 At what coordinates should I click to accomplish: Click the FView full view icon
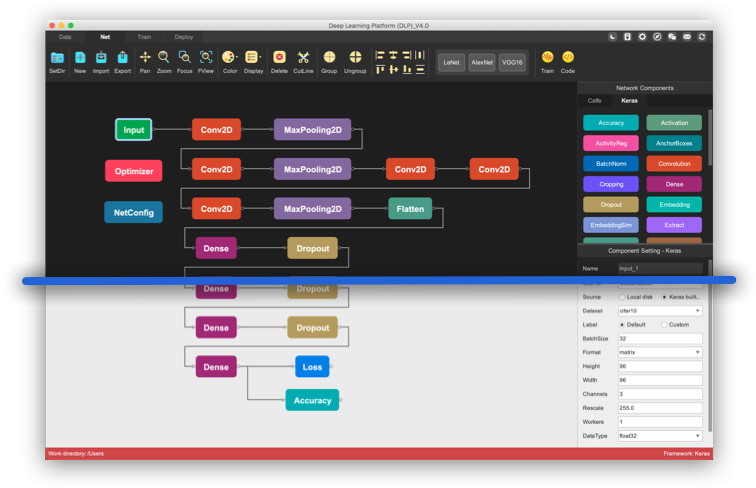pyautogui.click(x=206, y=57)
